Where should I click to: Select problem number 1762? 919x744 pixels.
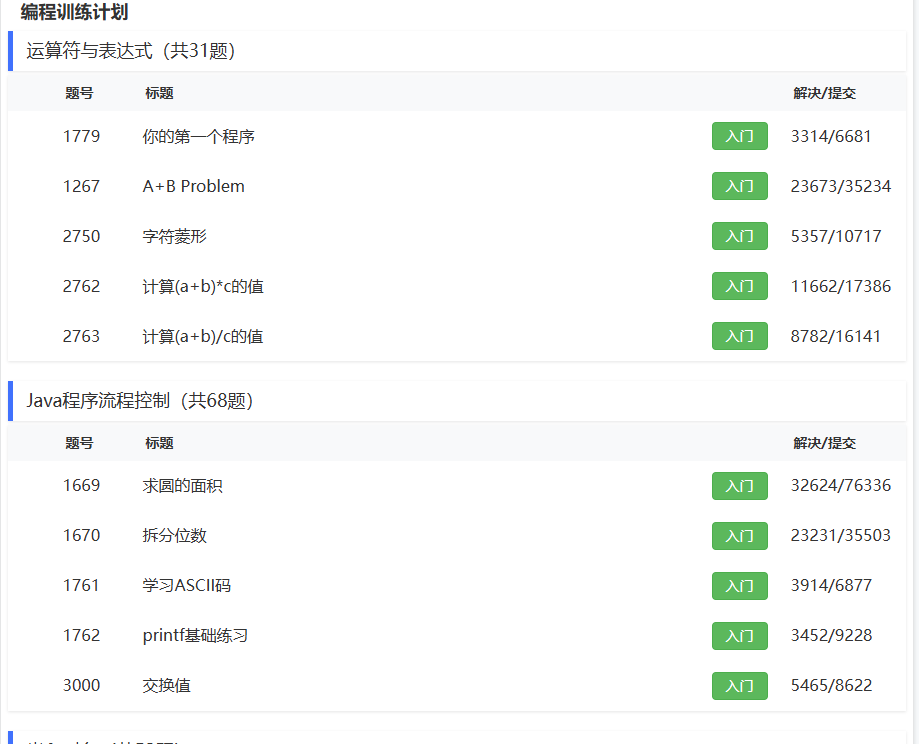(x=81, y=635)
